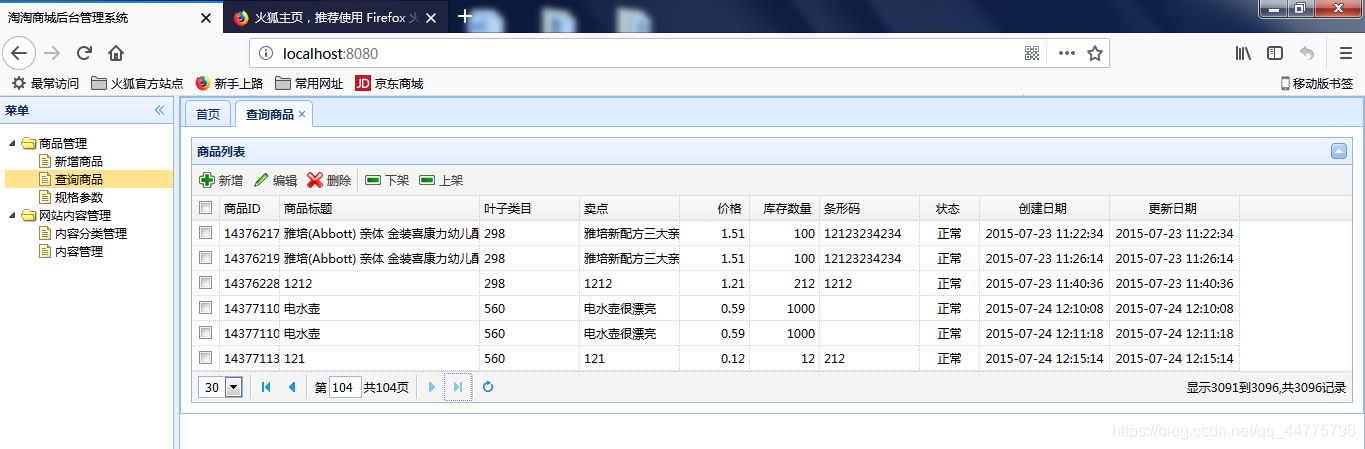1365x449 pixels.
Task: Open the 最常访问 bookmark
Action: coord(45,83)
